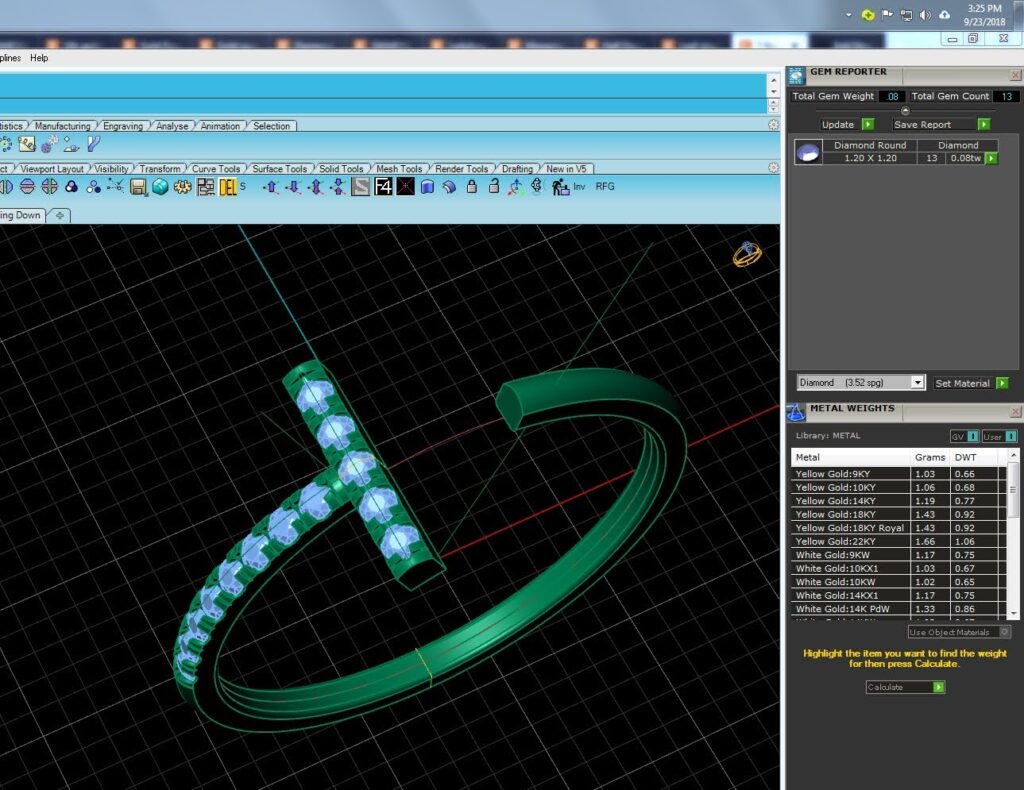Screen dimensions: 1024x790
Task: Click the yellow DEL toolbar icon
Action: coord(228,187)
